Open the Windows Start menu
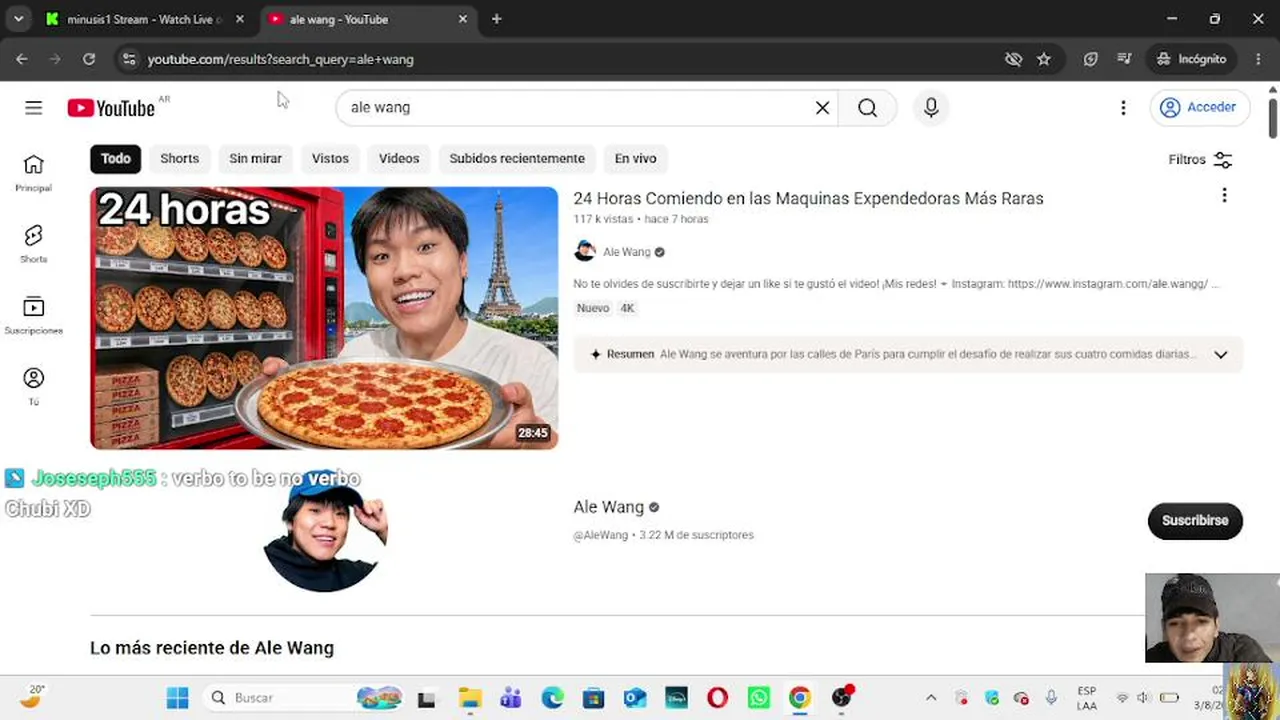The height and width of the screenshot is (720, 1280). click(177, 698)
